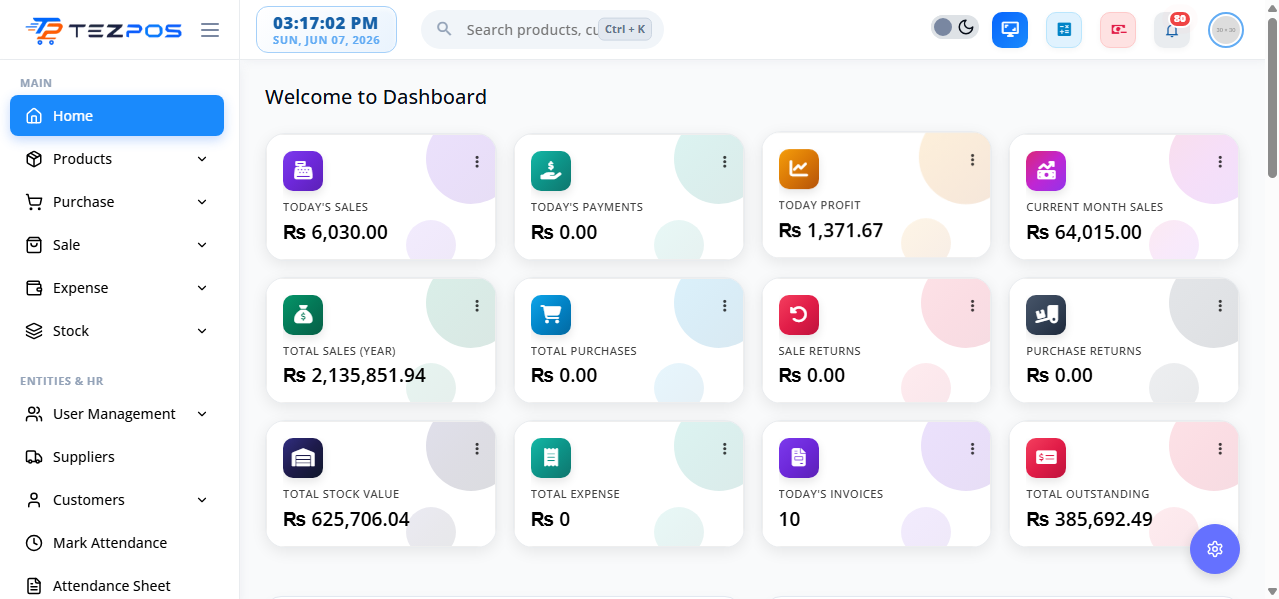Open the Customers sidebar entry
1279x599 pixels.
[117, 500]
